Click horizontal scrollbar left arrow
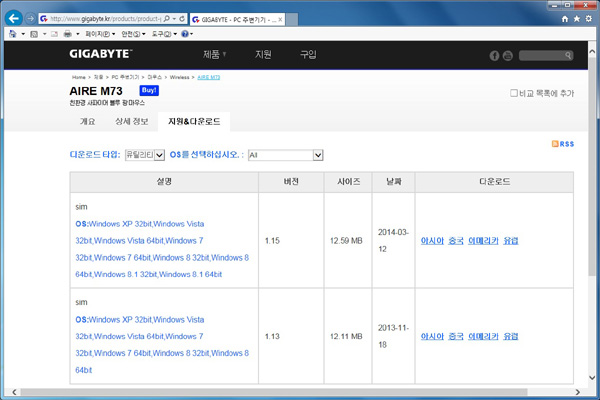This screenshot has width=600, height=400. [x=15, y=392]
